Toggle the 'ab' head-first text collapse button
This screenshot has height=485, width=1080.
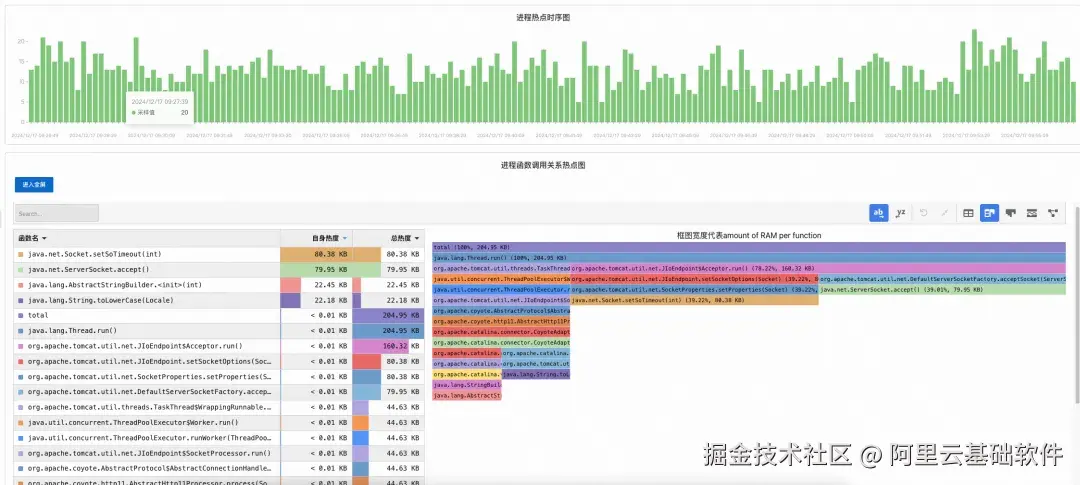tap(878, 213)
